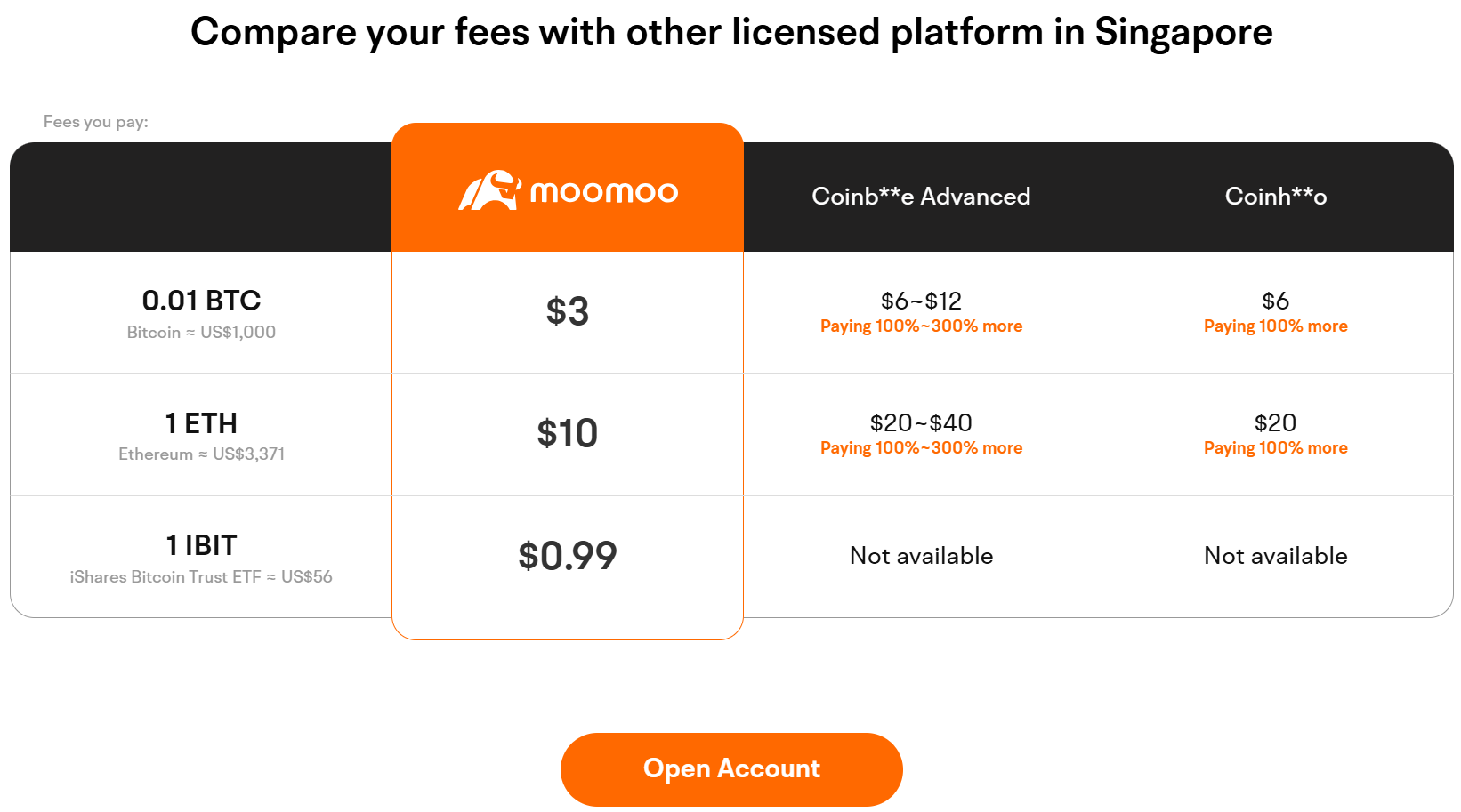
Task: Click the Open Account button
Action: point(730,768)
